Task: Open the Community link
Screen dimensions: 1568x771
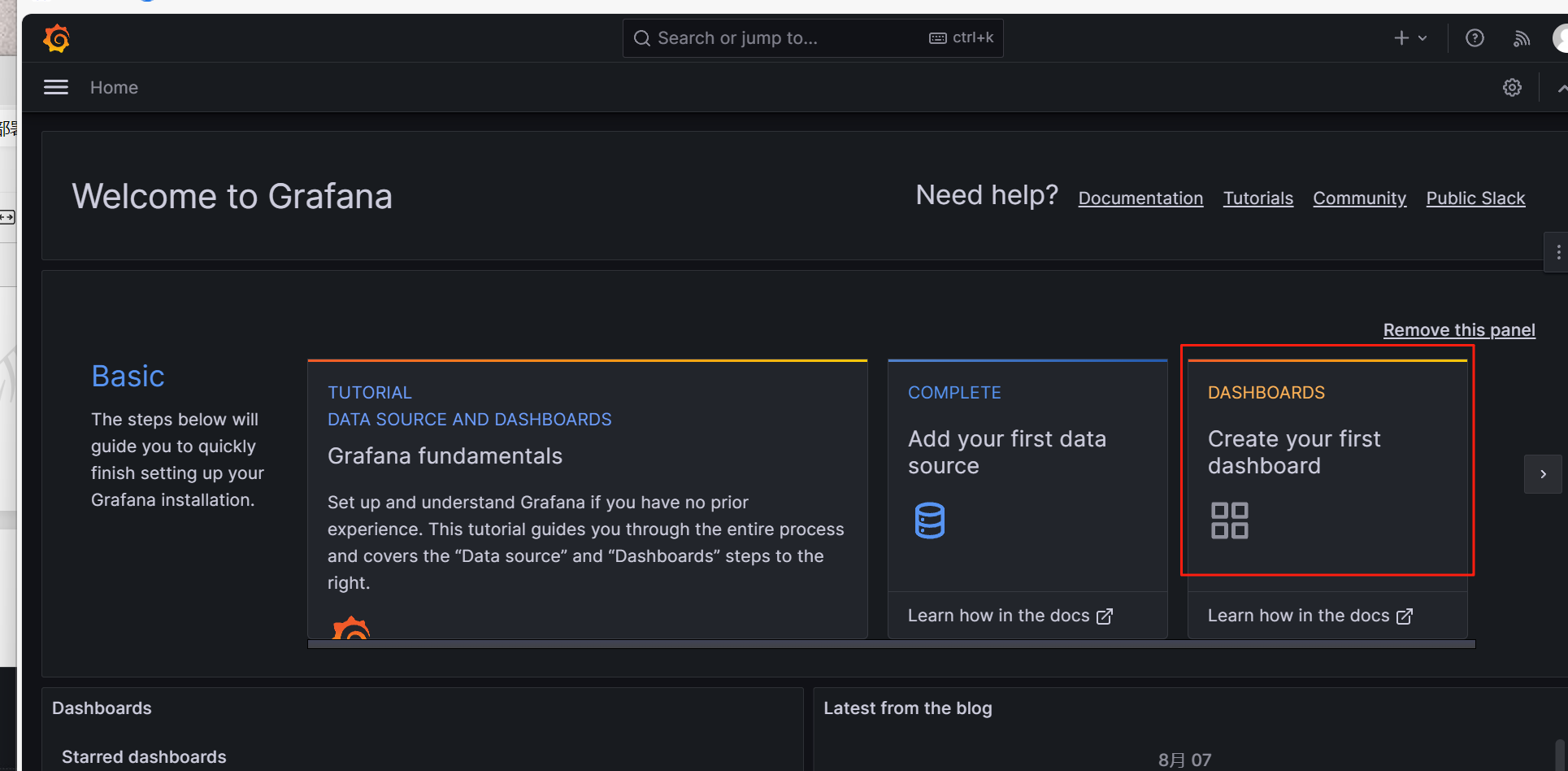Action: point(1359,198)
